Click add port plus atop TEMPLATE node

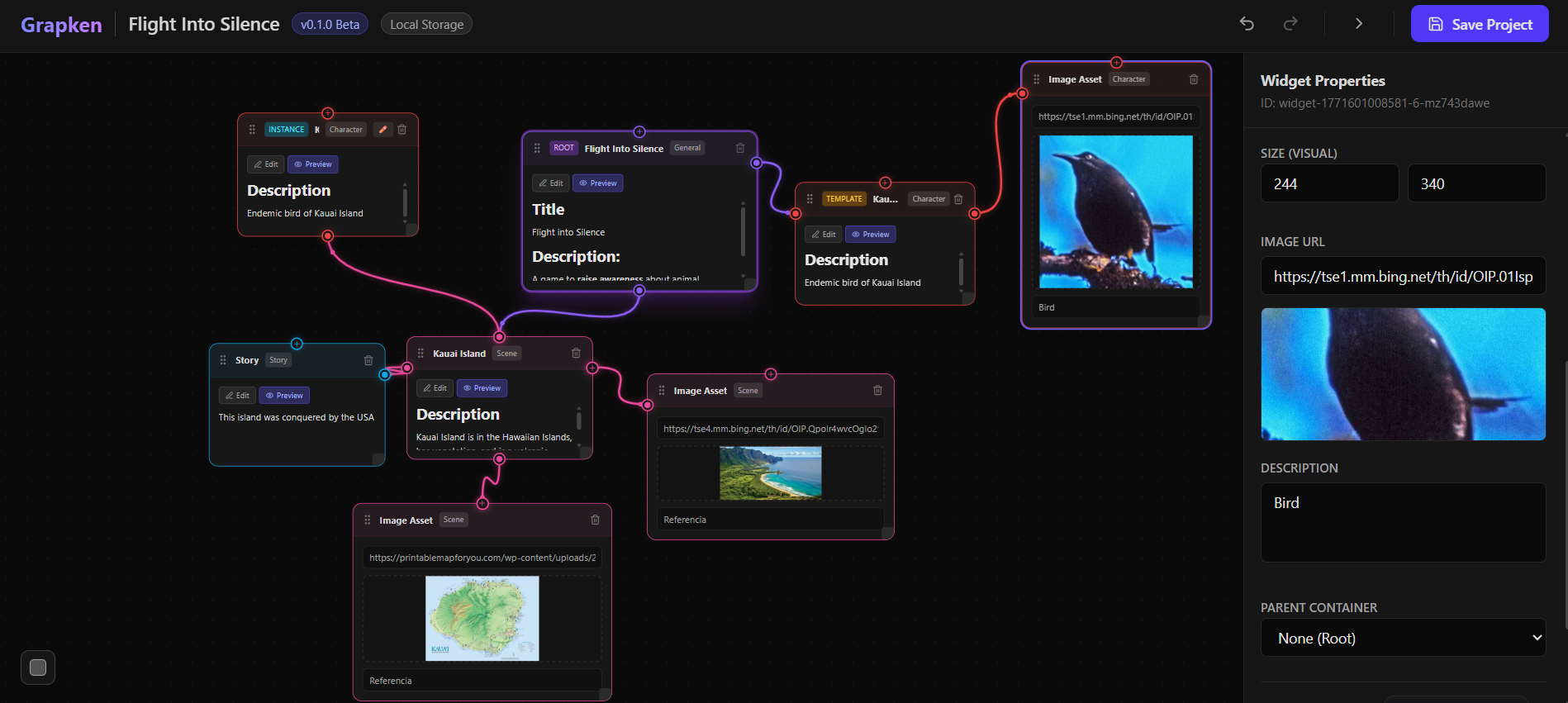point(885,183)
